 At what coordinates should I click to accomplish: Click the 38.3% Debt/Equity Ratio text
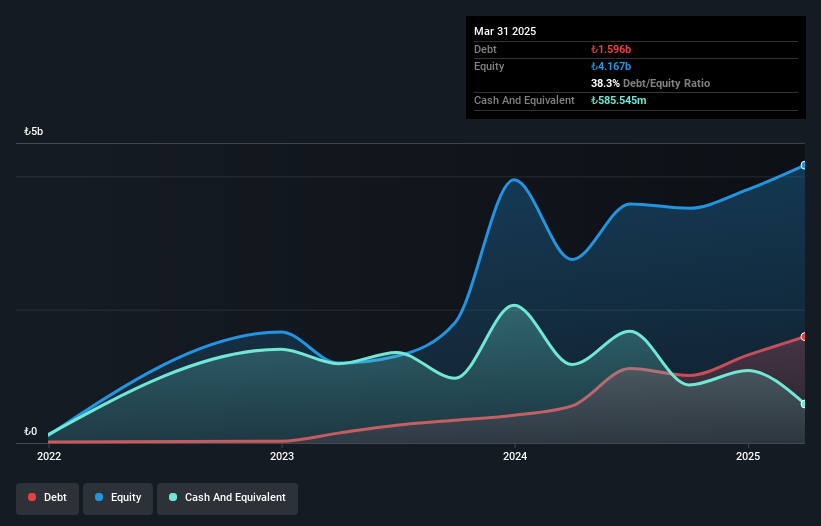coord(650,83)
